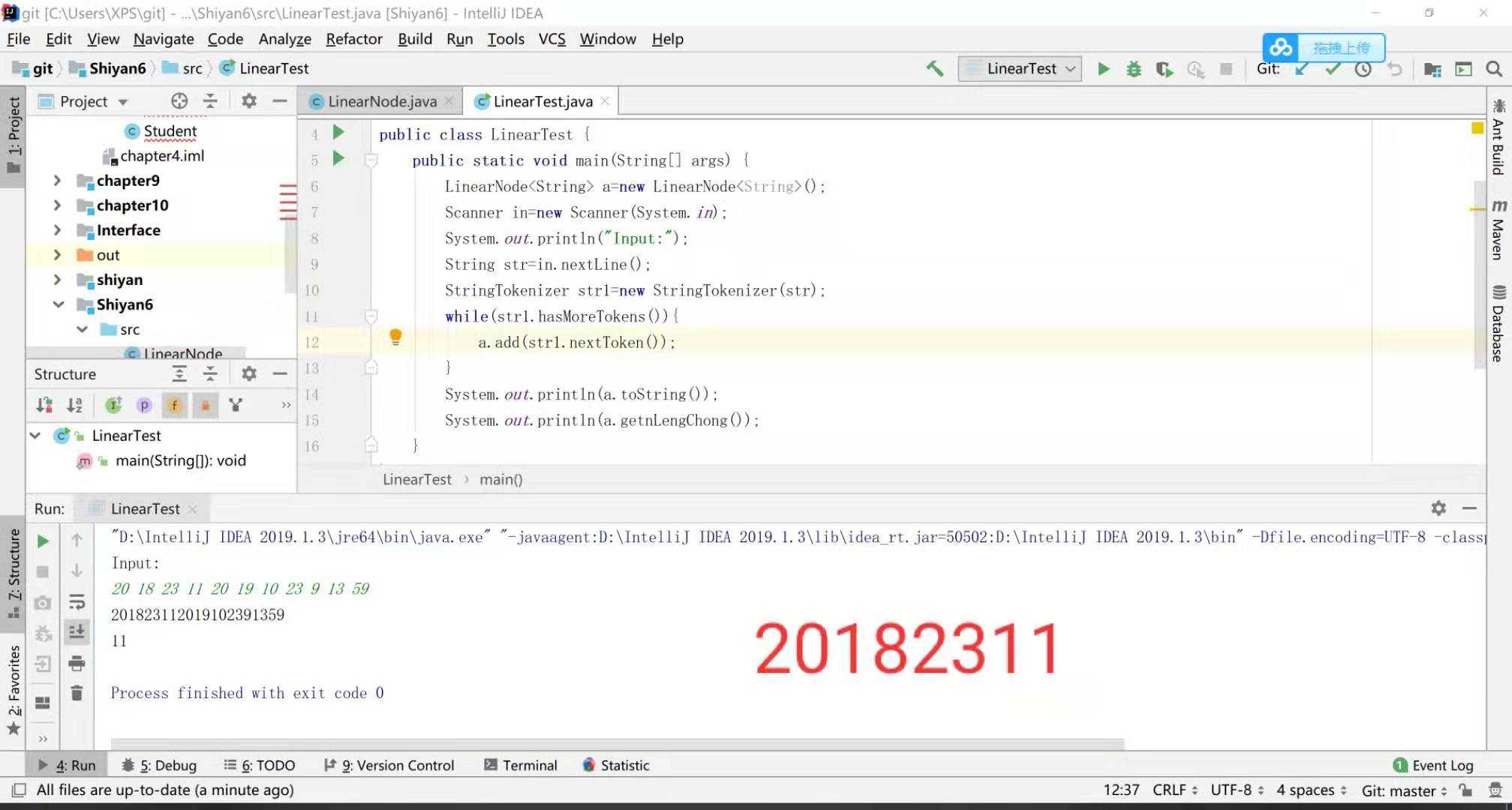Click the intention lightbulb on line 12
The width and height of the screenshot is (1512, 810).
(x=395, y=337)
